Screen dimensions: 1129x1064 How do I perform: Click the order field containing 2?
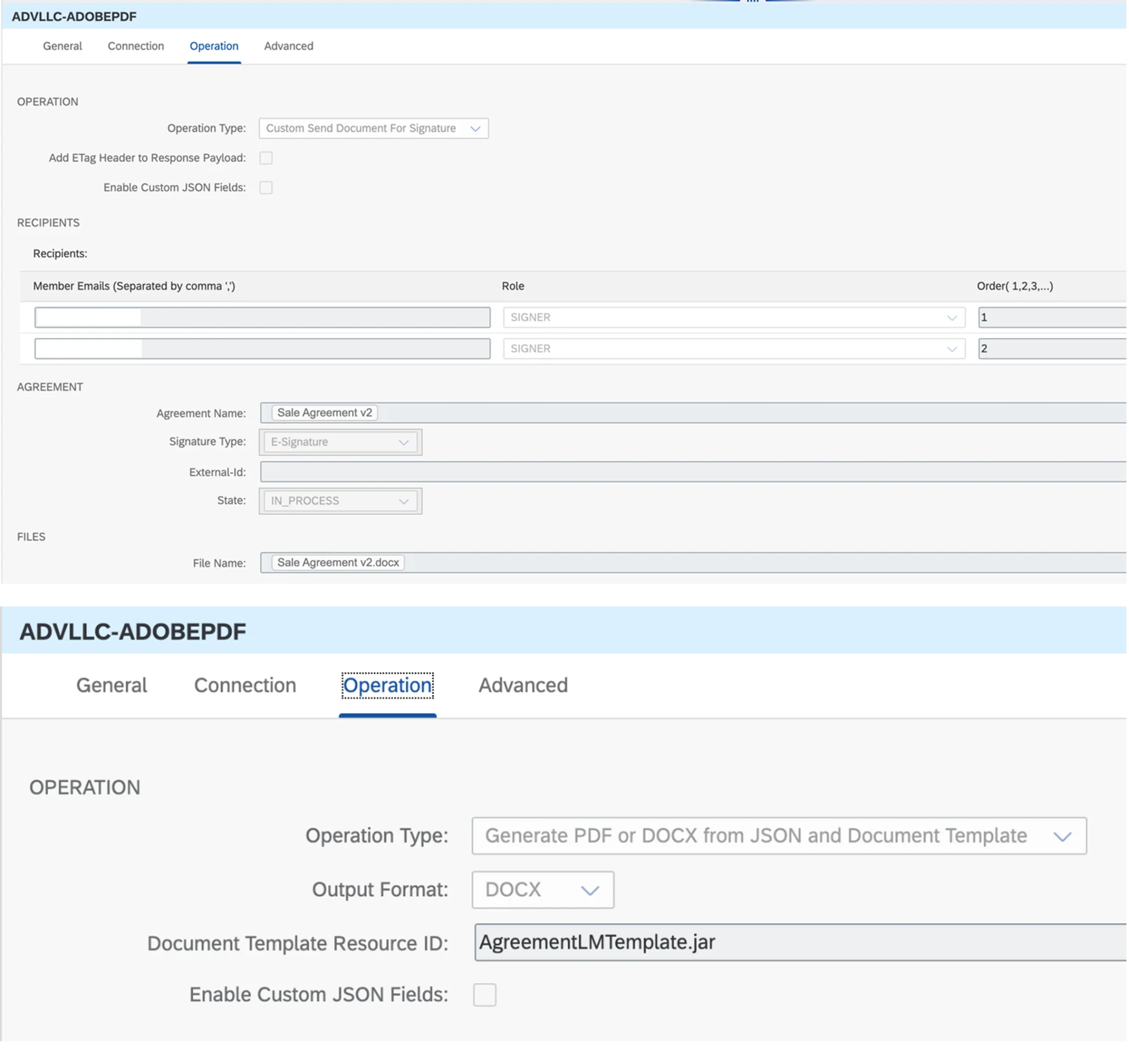coord(1052,349)
